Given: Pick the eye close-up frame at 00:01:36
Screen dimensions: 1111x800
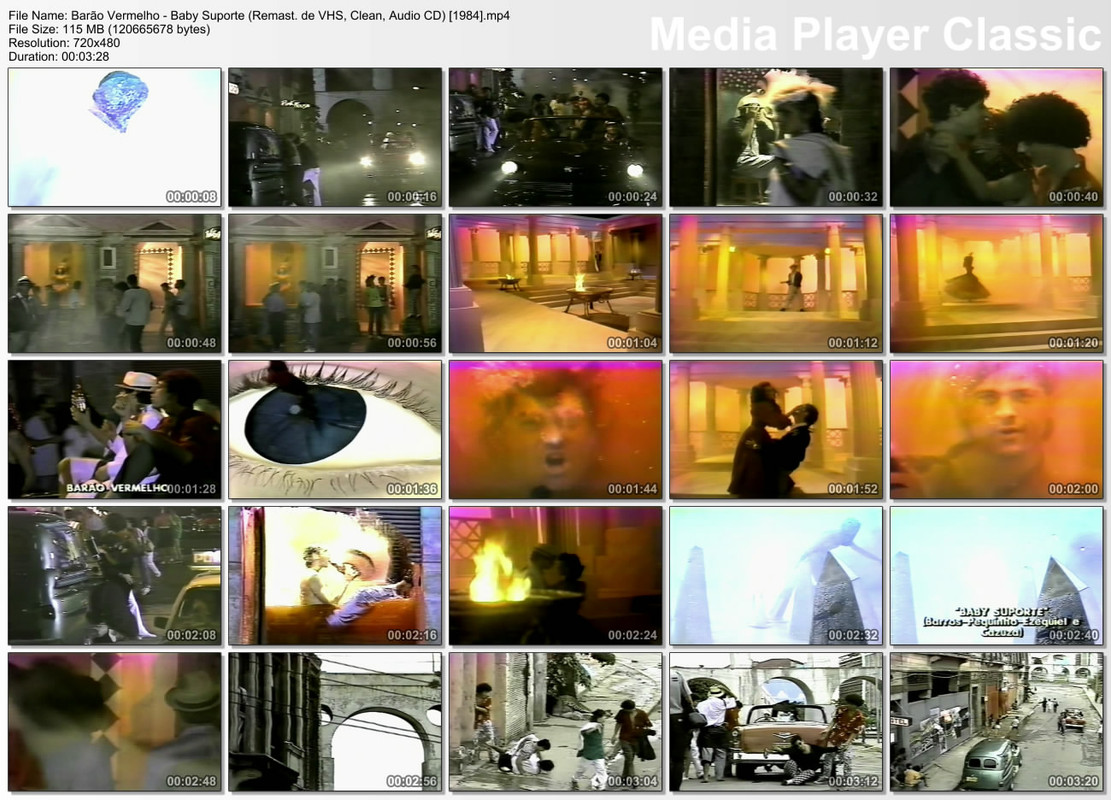Looking at the screenshot, I should click(334, 429).
